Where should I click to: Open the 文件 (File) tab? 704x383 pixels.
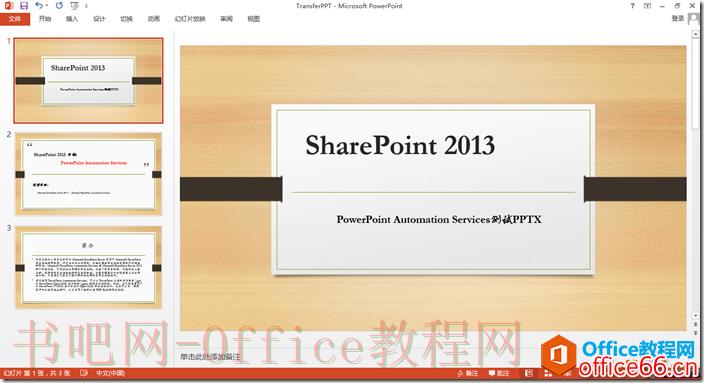coord(15,19)
